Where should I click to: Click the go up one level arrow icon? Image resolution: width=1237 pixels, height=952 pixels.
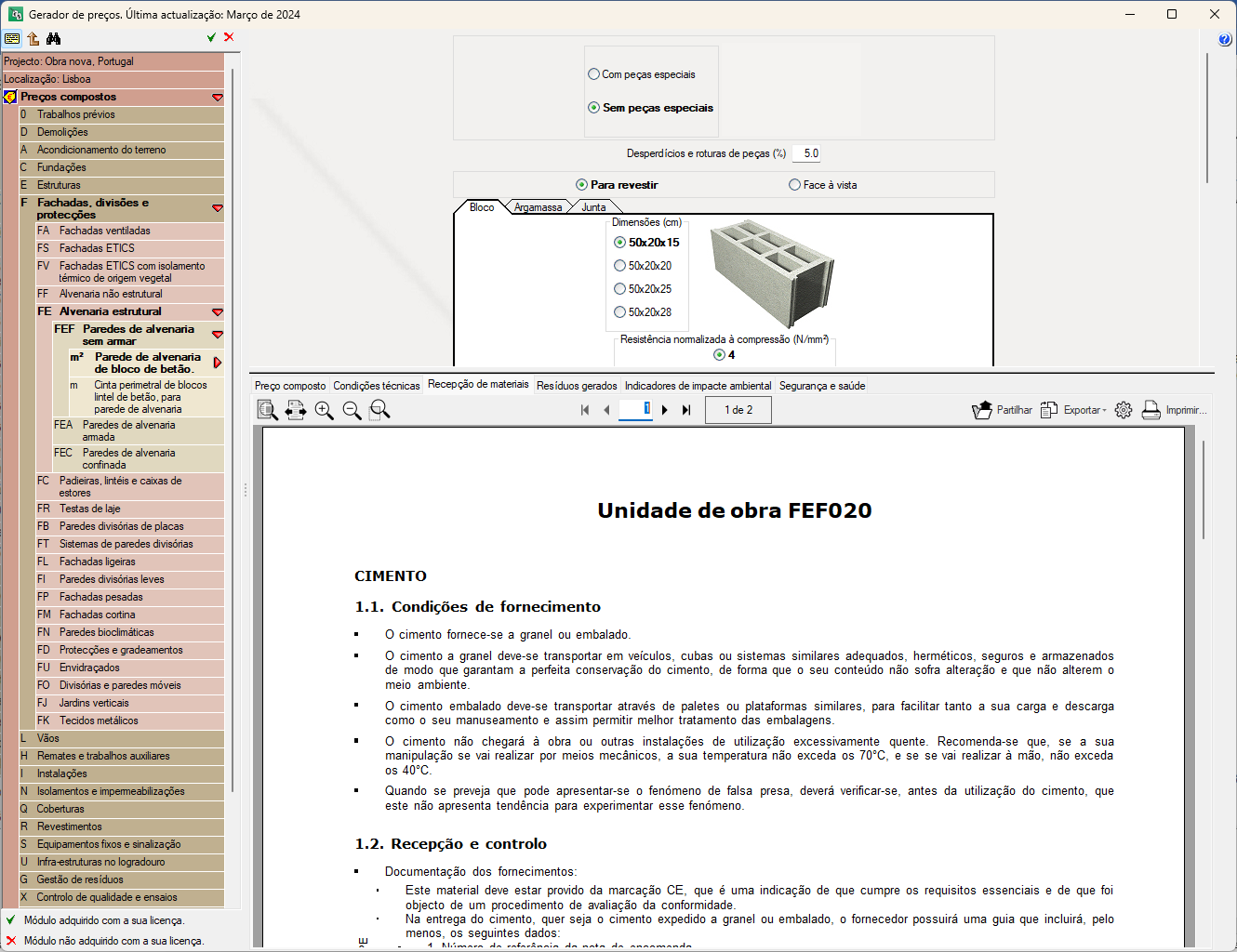point(33,38)
